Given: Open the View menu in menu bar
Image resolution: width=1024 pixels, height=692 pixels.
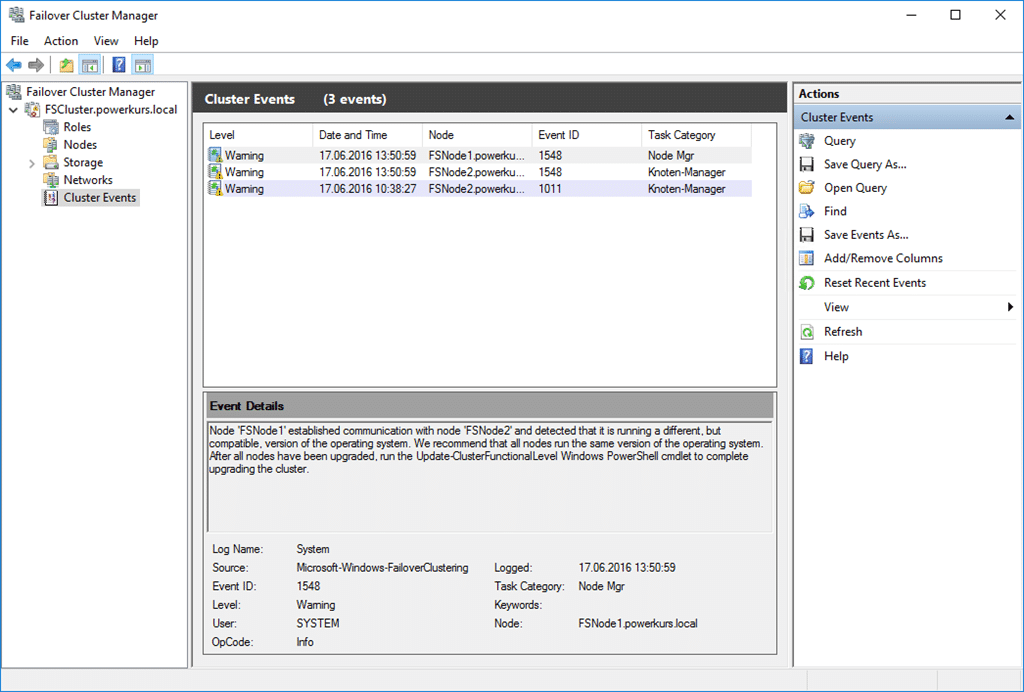Looking at the screenshot, I should [x=106, y=40].
